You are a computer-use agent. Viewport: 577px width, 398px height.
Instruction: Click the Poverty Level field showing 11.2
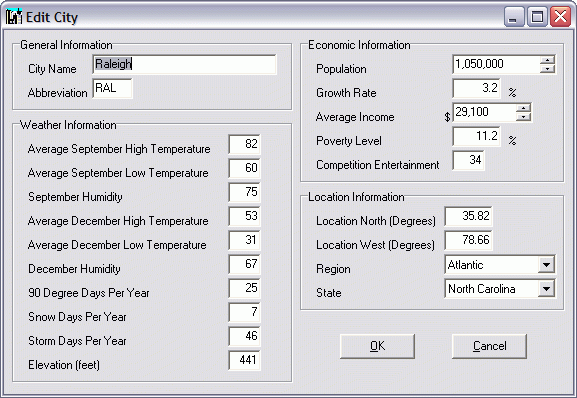click(x=477, y=136)
